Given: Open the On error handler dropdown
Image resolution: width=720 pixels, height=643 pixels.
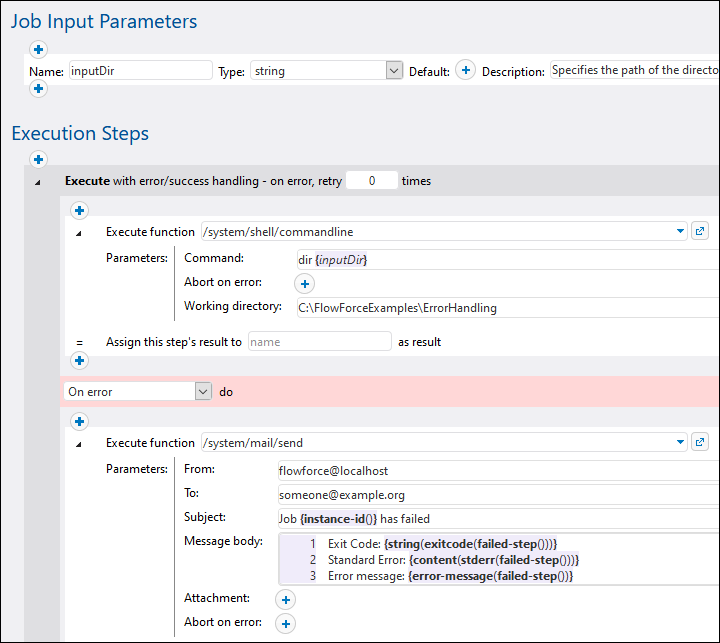Looking at the screenshot, I should tap(203, 392).
